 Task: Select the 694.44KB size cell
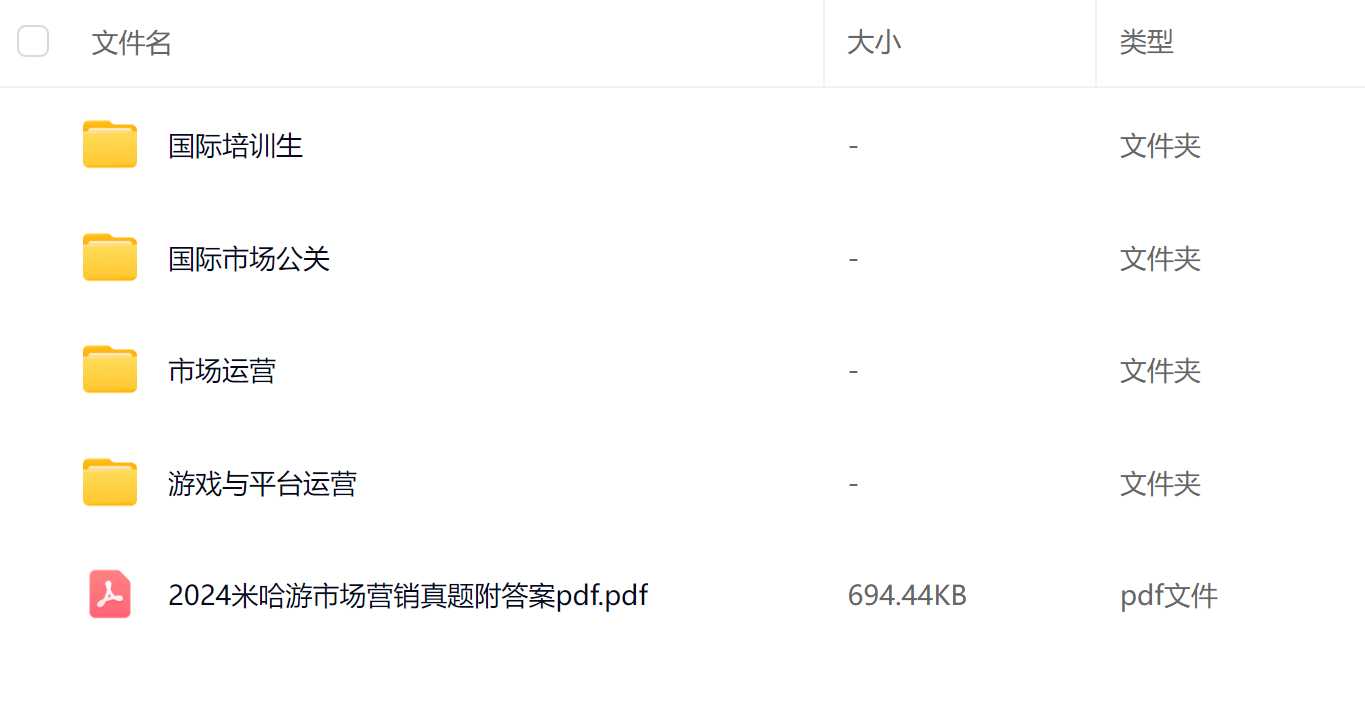(x=907, y=596)
